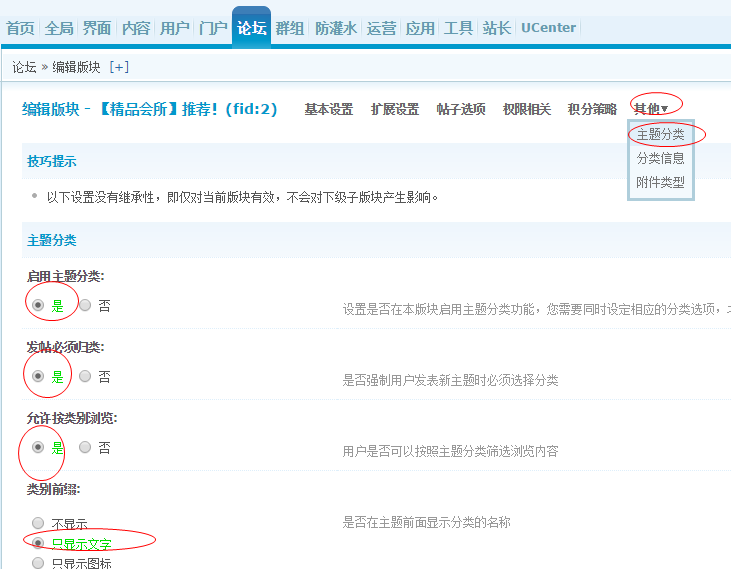The height and width of the screenshot is (569, 731).
Task: Go to the 门户 navigation tab
Action: (x=213, y=28)
